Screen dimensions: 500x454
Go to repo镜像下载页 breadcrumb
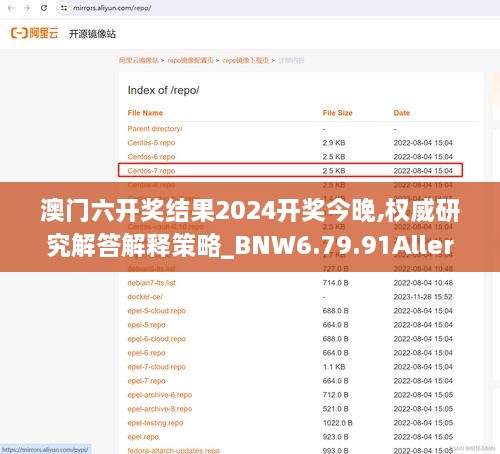point(246,60)
